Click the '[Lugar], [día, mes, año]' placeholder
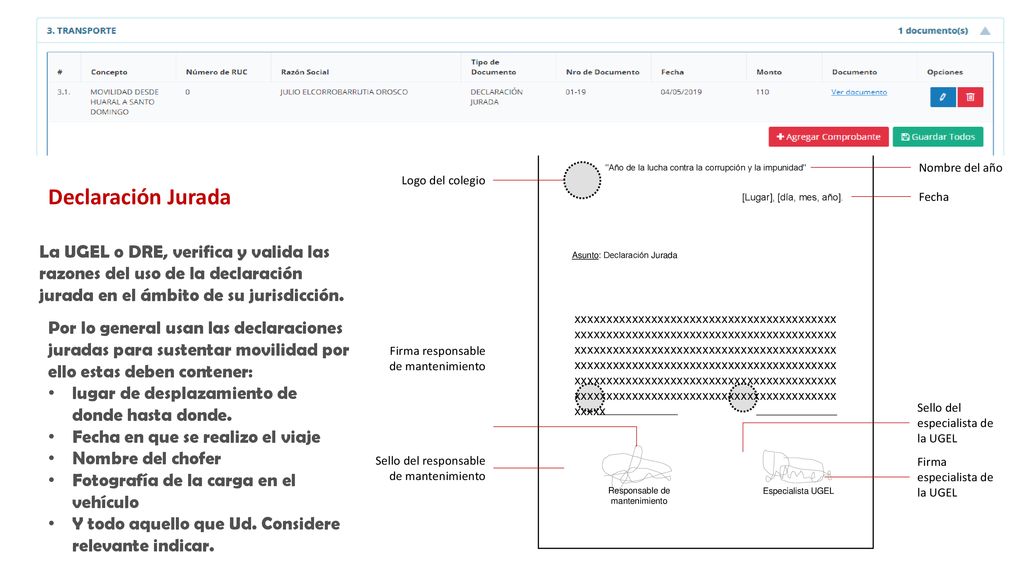 792,197
